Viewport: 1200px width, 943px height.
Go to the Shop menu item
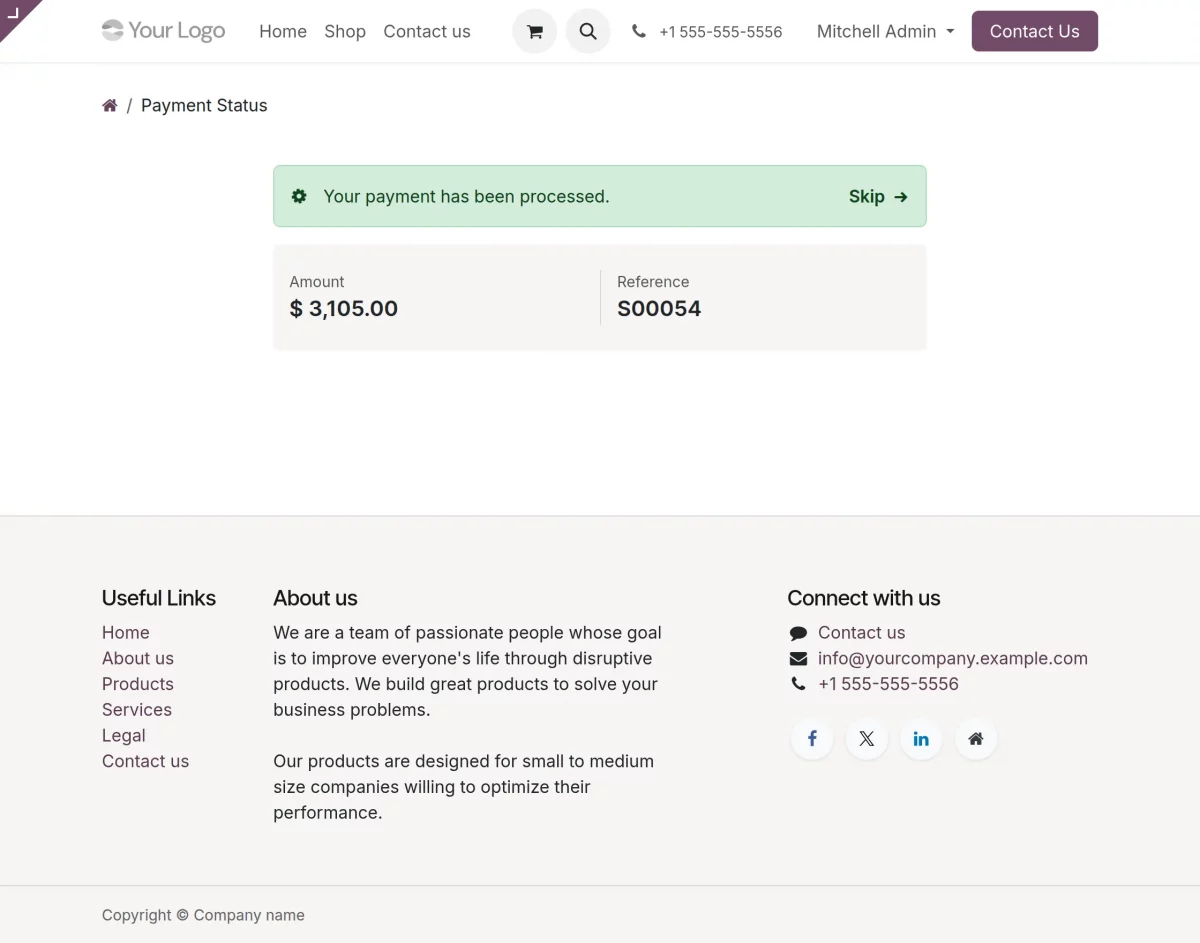[x=345, y=31]
